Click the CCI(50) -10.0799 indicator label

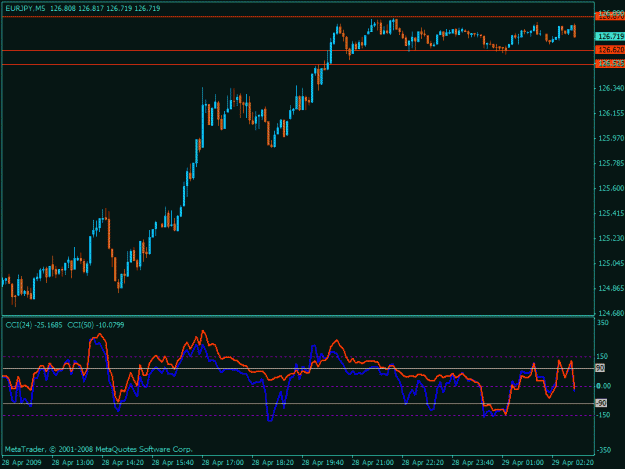click(96, 325)
